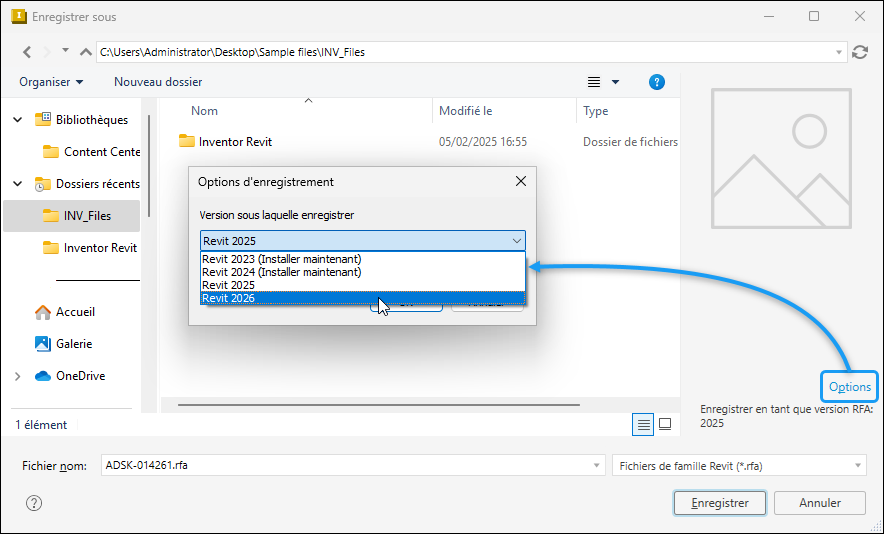The width and height of the screenshot is (884, 534).
Task: Close the Options d'enregistrement dialog
Action: pos(521,181)
